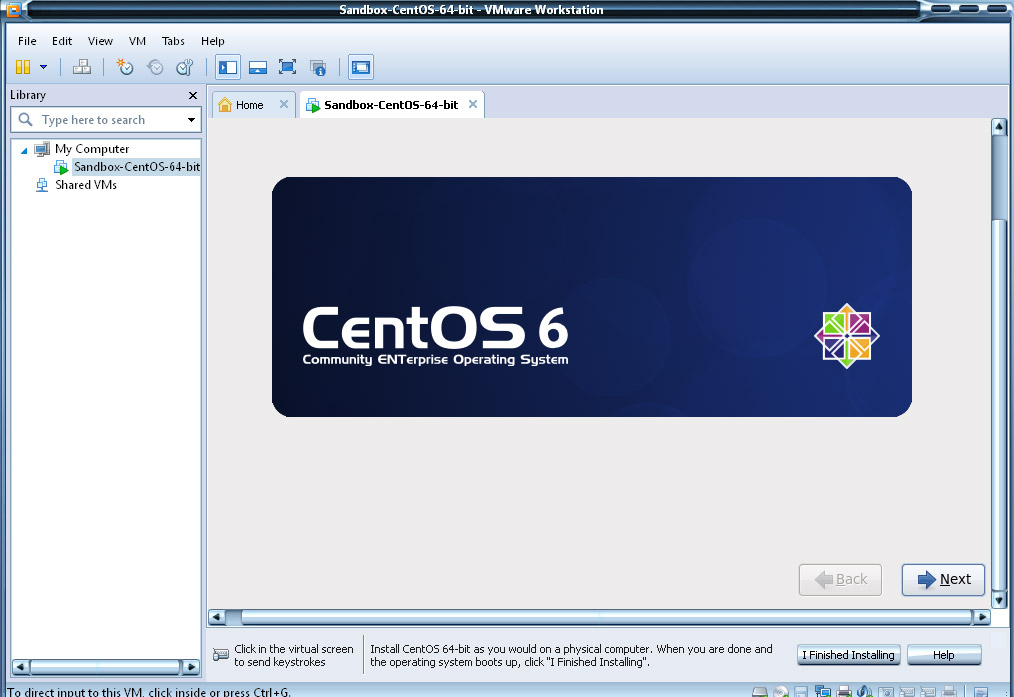The width and height of the screenshot is (1014, 697).
Task: Close the Sandbox-CentOS-64-bit tab
Action: pos(473,104)
